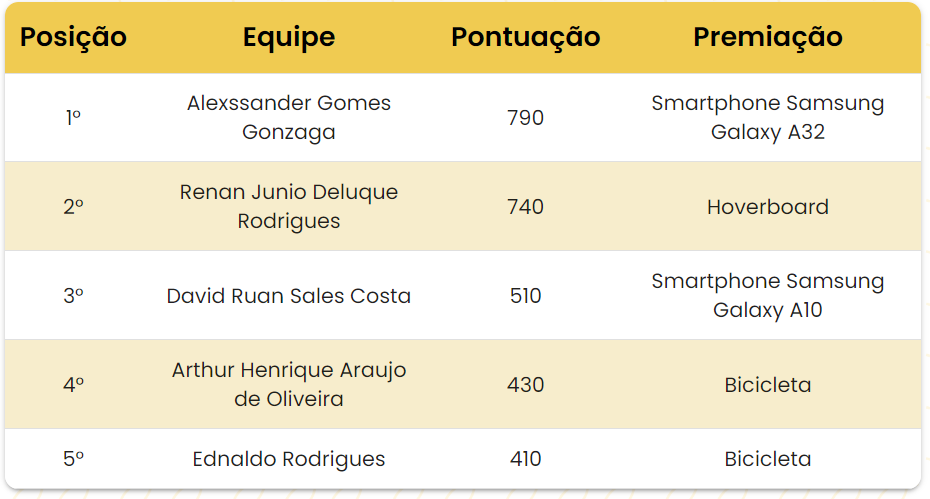Select the score 410
The width and height of the screenshot is (930, 499).
(x=525, y=459)
